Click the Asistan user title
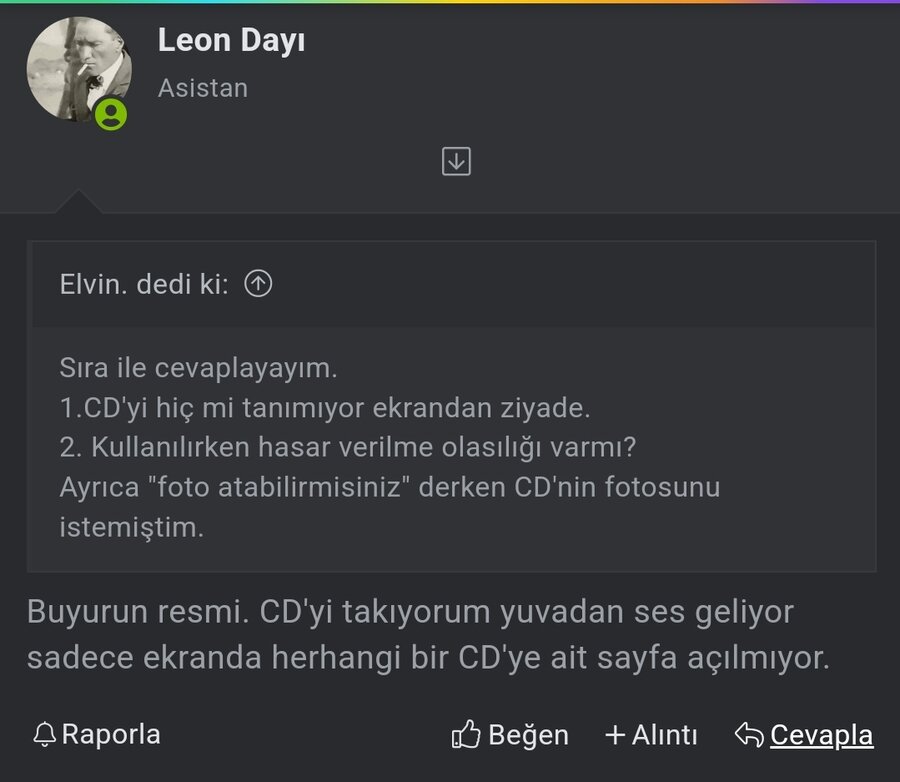Viewport: 900px width, 782px height. pyautogui.click(x=203, y=88)
